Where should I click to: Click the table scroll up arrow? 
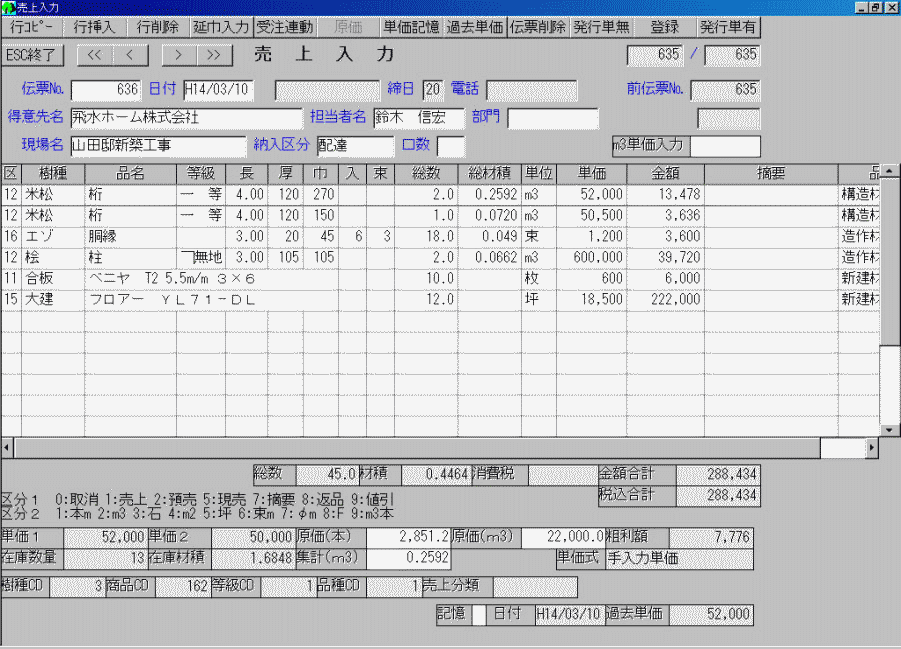[889, 171]
